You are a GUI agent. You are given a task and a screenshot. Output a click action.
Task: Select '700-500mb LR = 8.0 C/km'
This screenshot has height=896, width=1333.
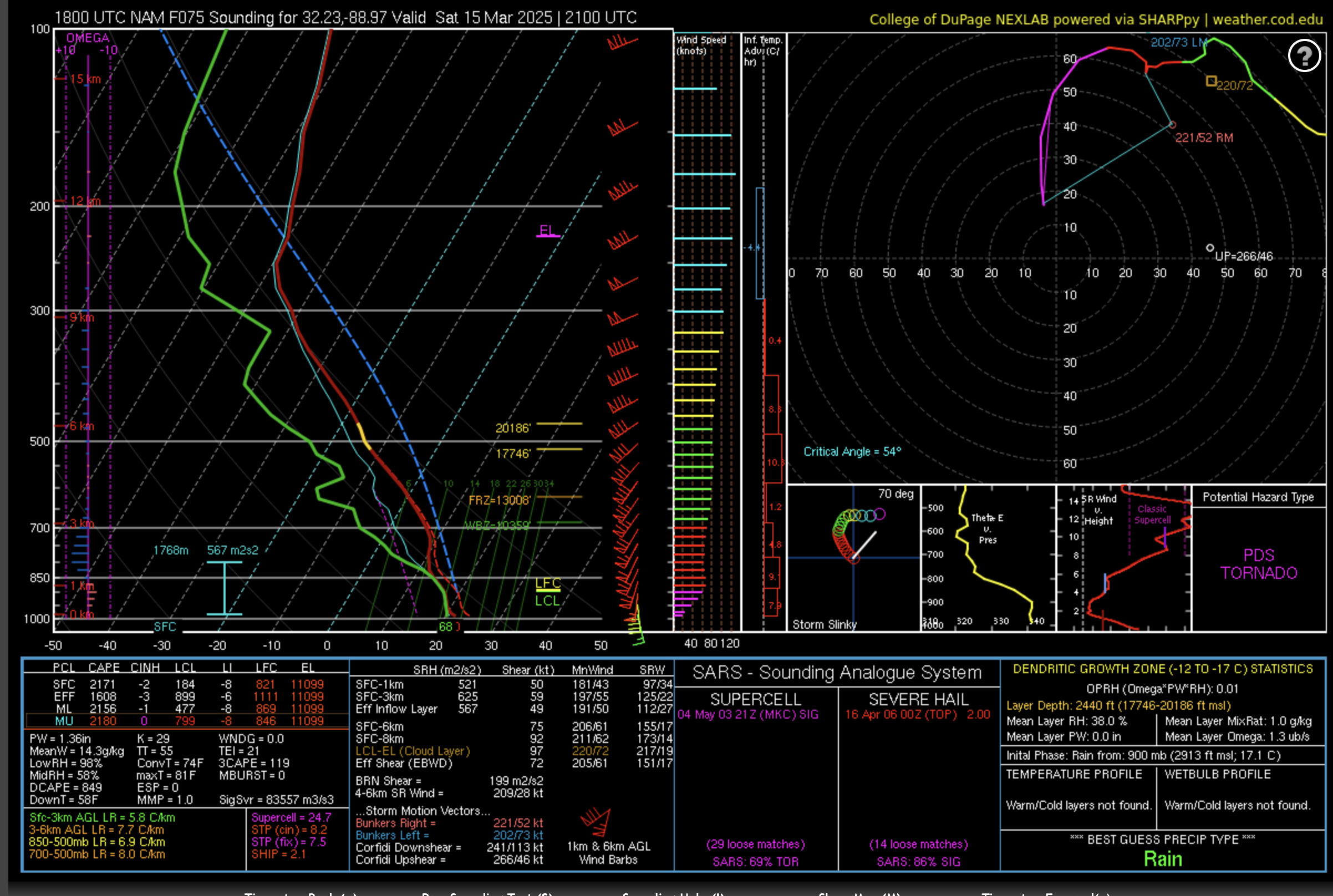97,854
